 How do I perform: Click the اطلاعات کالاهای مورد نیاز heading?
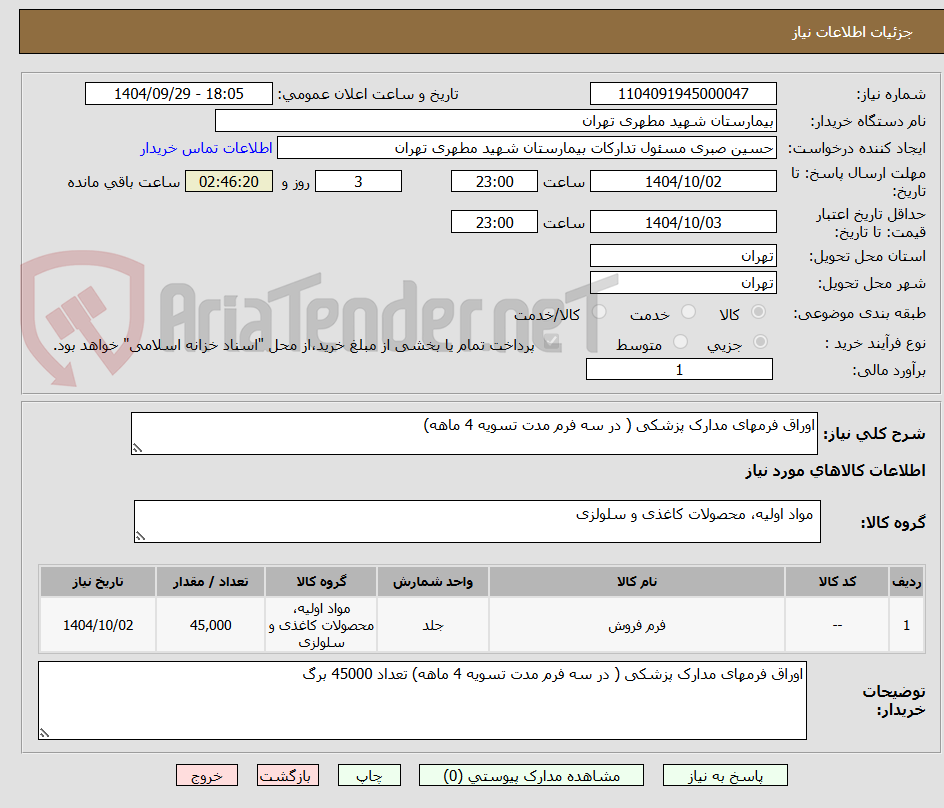[836, 470]
